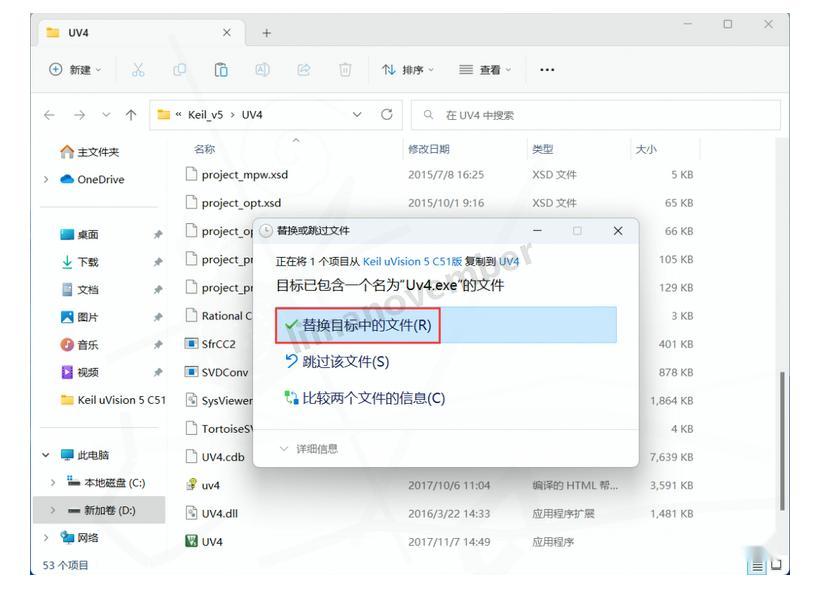Open recent locations chevron beside forward
The image size is (820, 589).
point(106,115)
